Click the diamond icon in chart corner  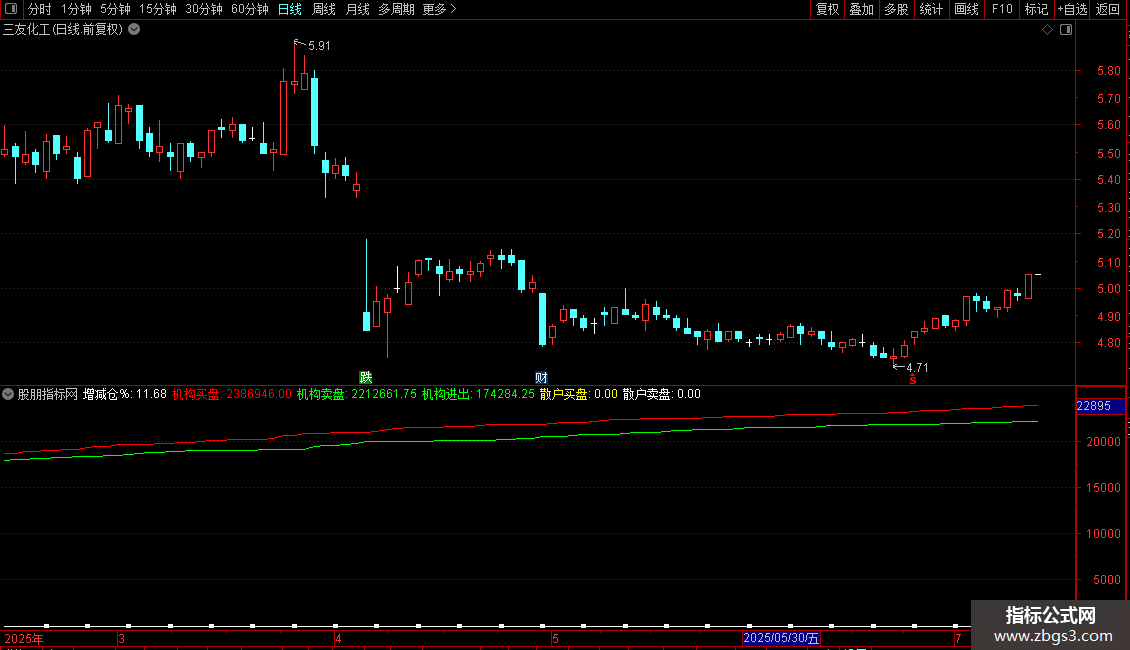click(1048, 30)
